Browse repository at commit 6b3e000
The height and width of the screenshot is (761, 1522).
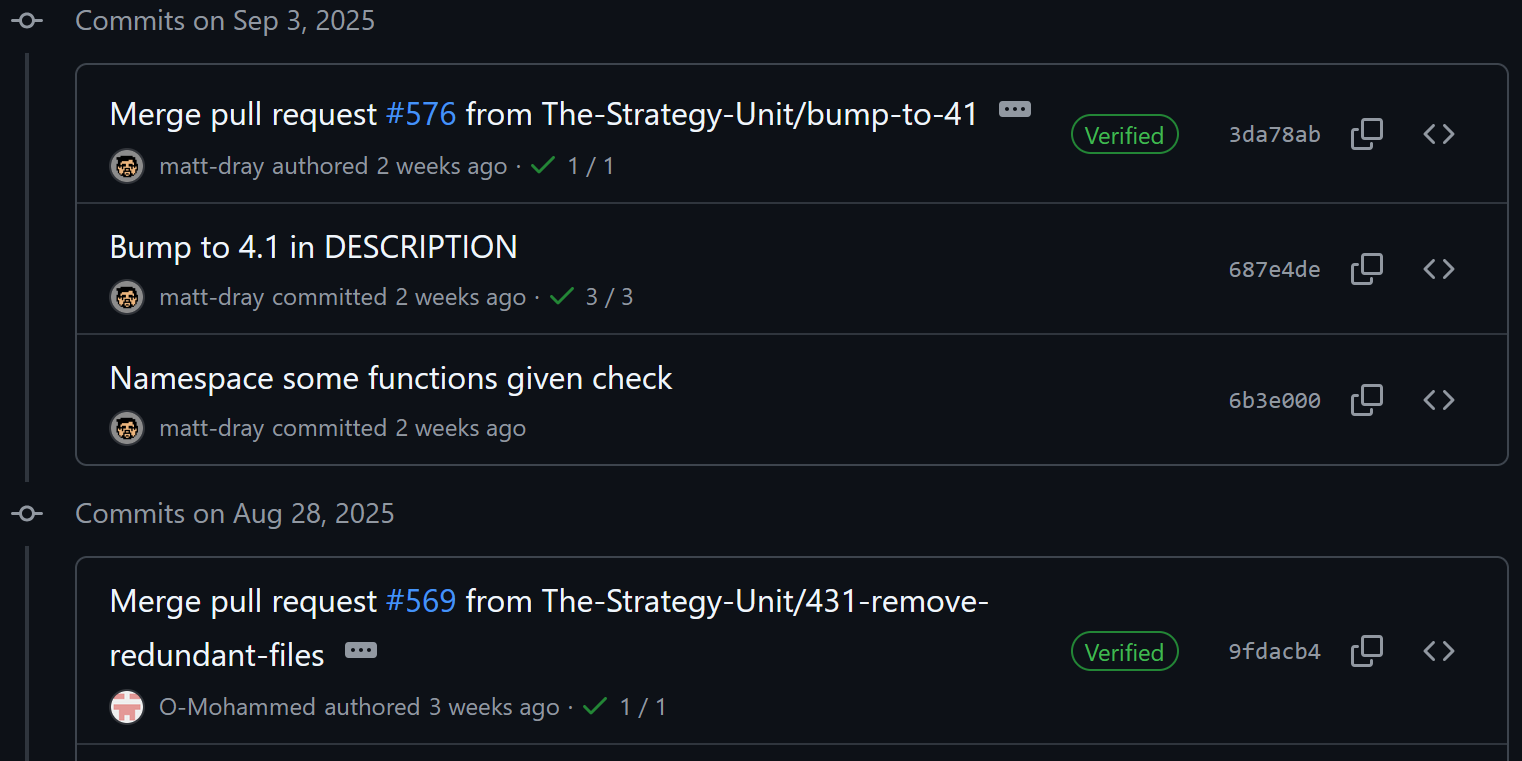tap(1438, 400)
